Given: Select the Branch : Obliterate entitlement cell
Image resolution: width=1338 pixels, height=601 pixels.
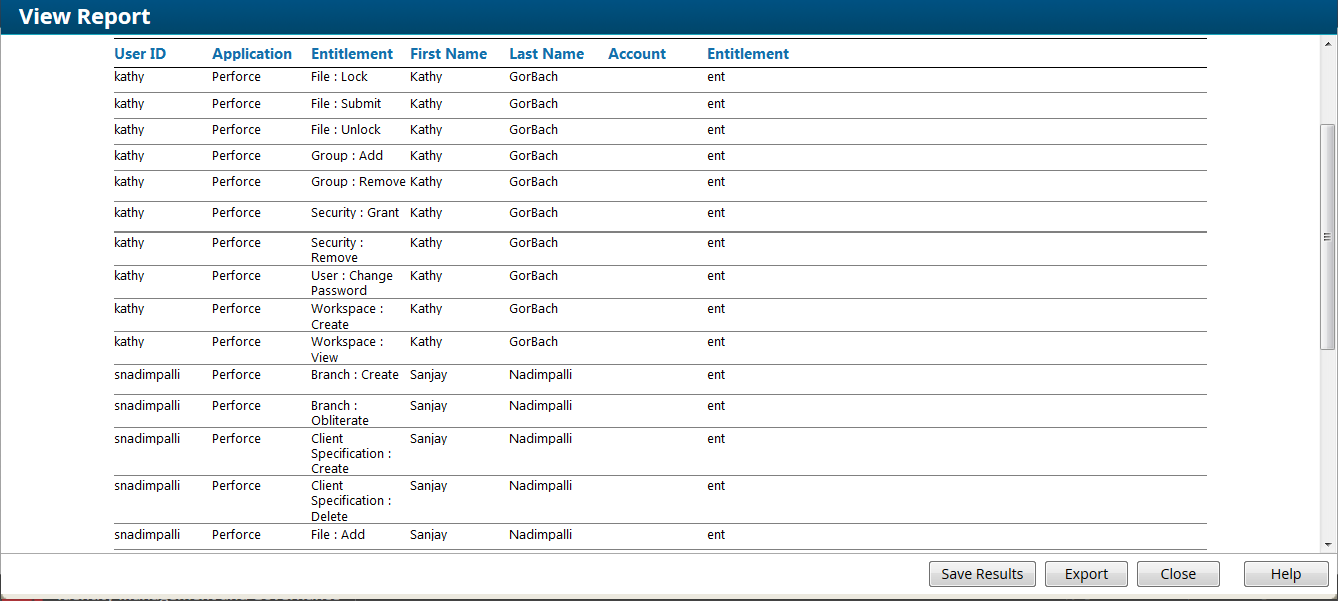Looking at the screenshot, I should 340,413.
